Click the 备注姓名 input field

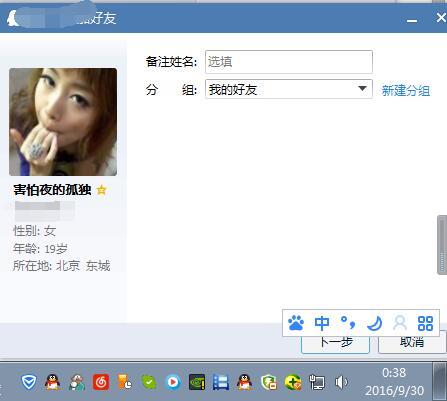[289, 62]
